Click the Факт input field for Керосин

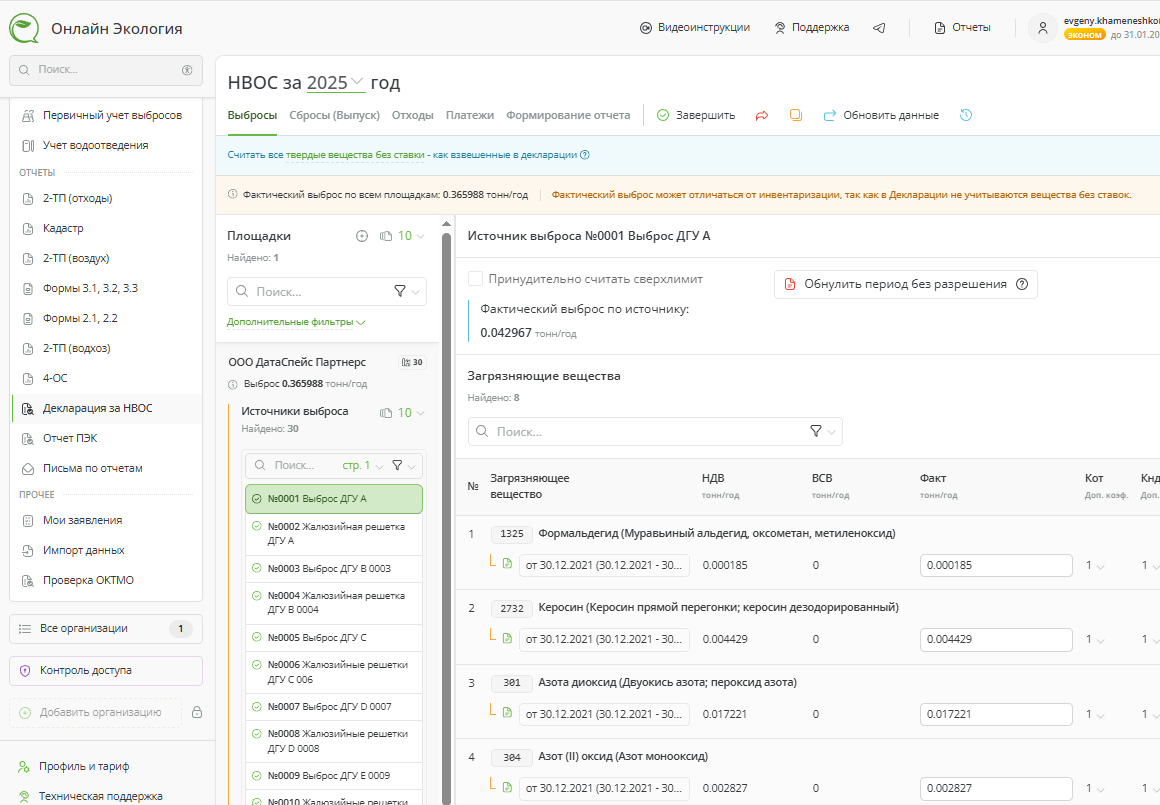point(995,639)
